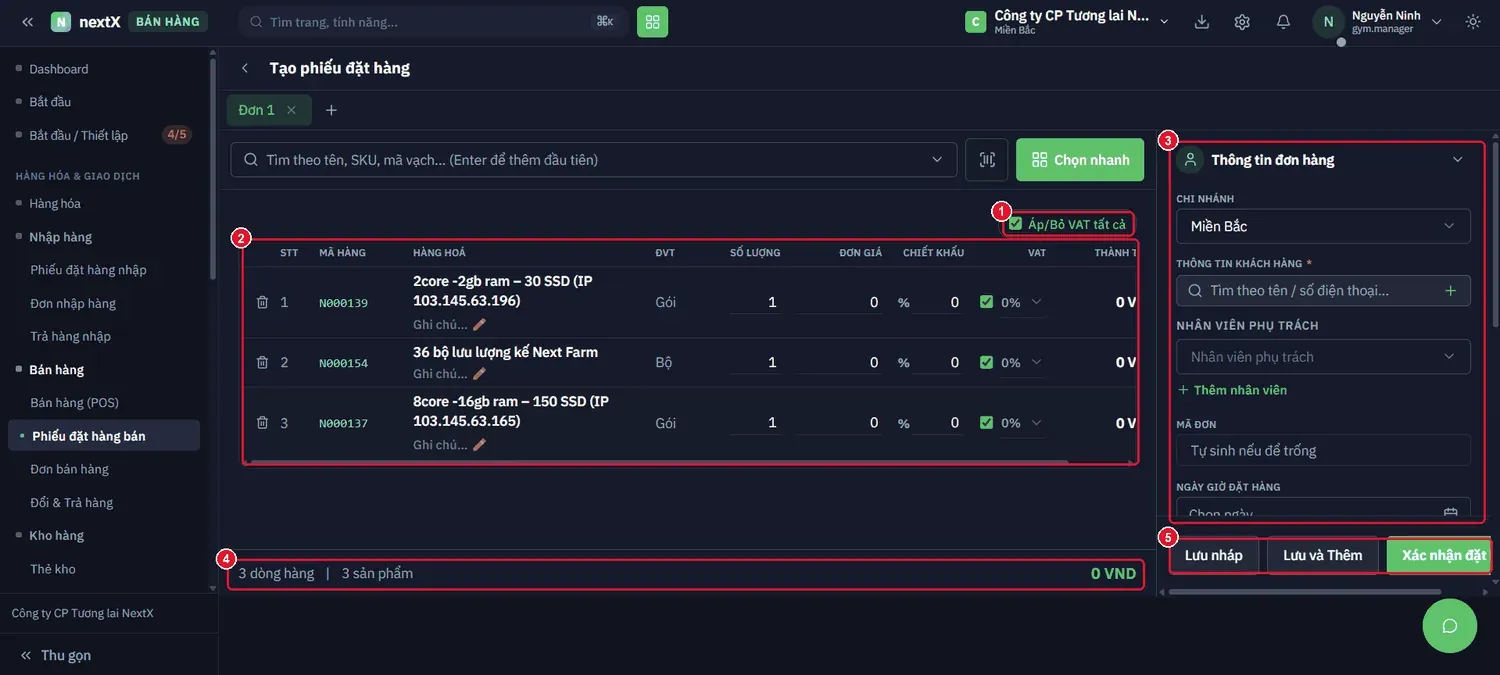Image resolution: width=1500 pixels, height=675 pixels.
Task: Expand Nhân viên phụ trách dropdown
Action: click(x=1323, y=357)
